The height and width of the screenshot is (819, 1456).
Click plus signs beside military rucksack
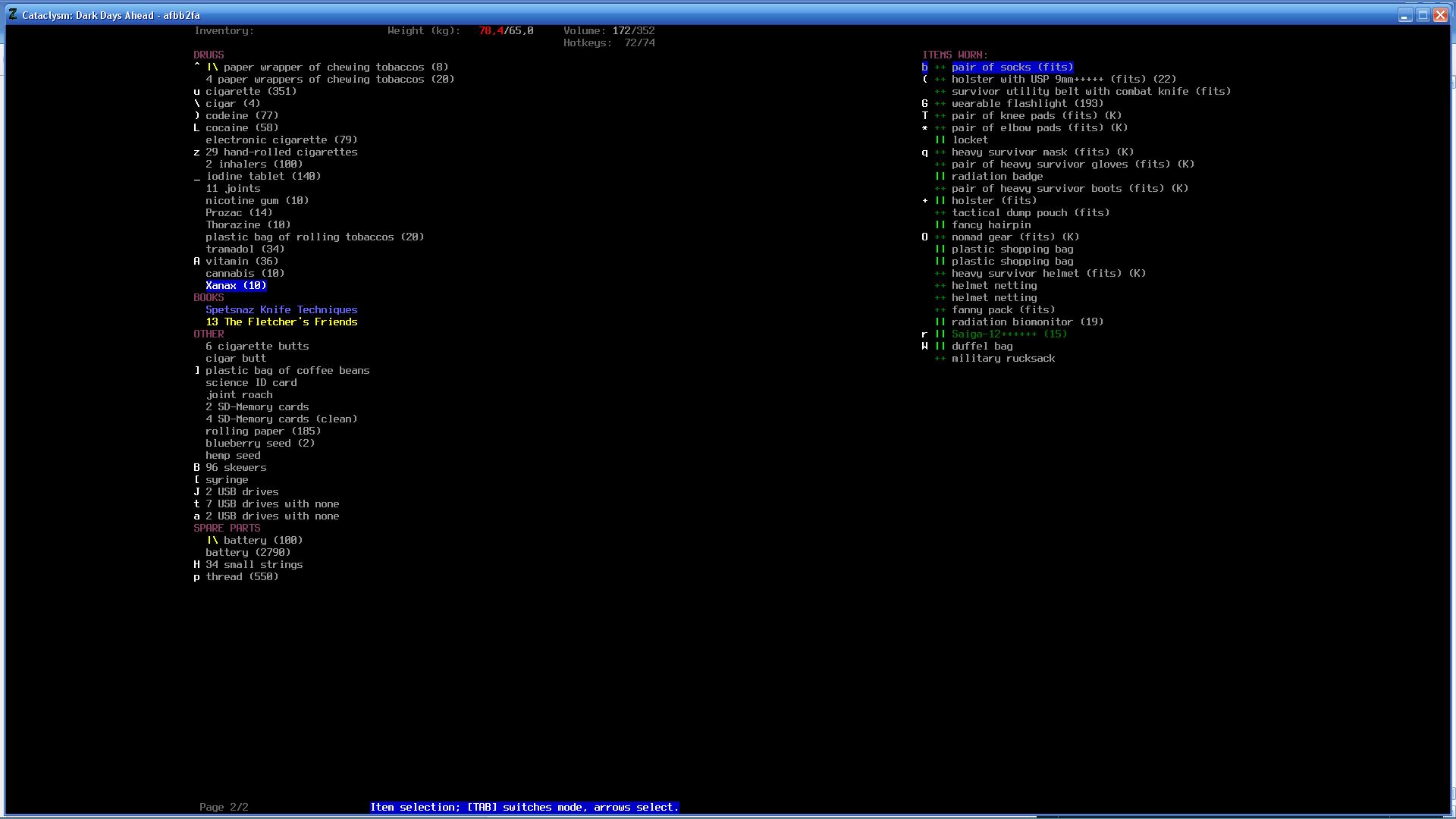click(x=940, y=359)
